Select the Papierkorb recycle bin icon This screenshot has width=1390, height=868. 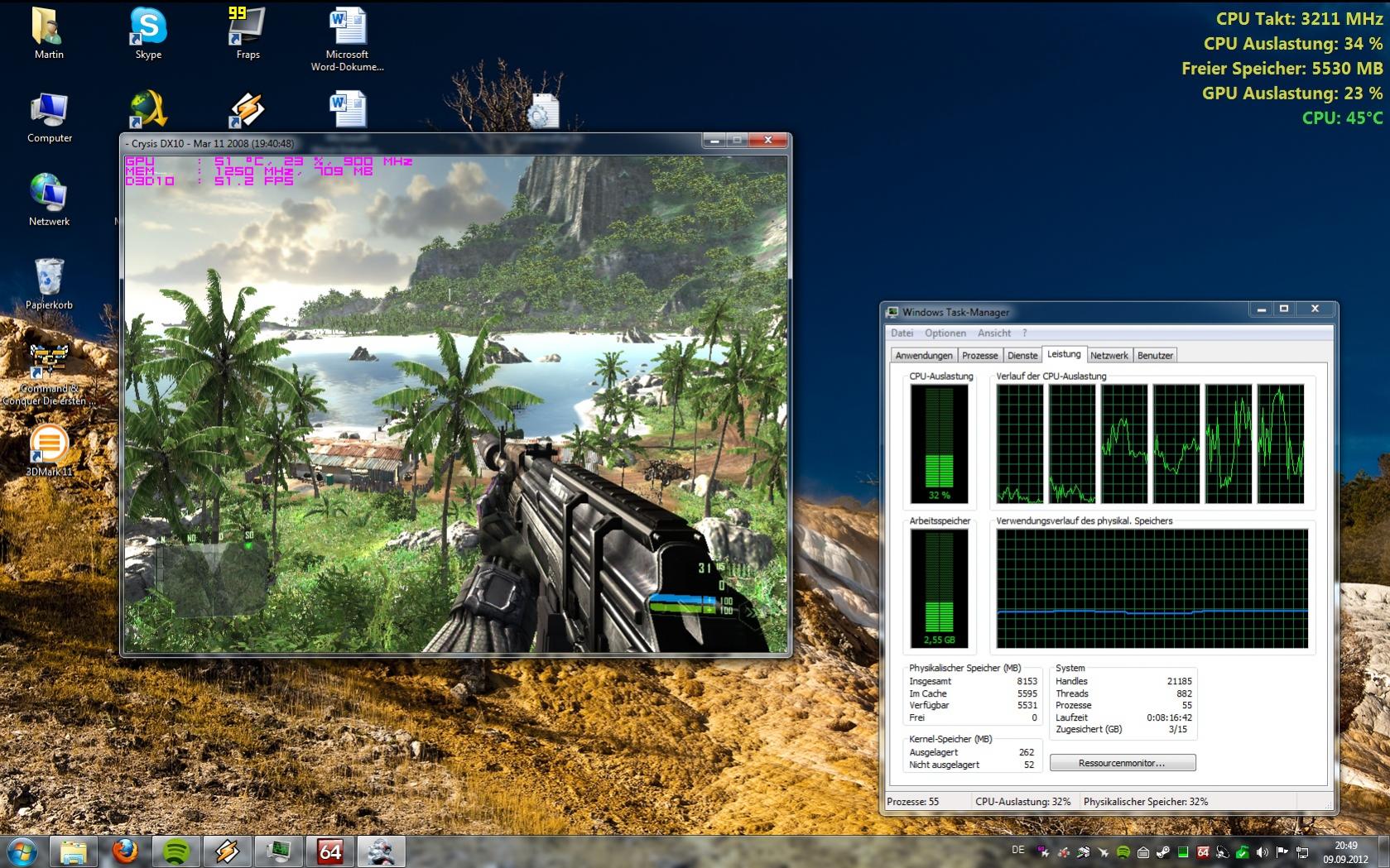click(49, 283)
